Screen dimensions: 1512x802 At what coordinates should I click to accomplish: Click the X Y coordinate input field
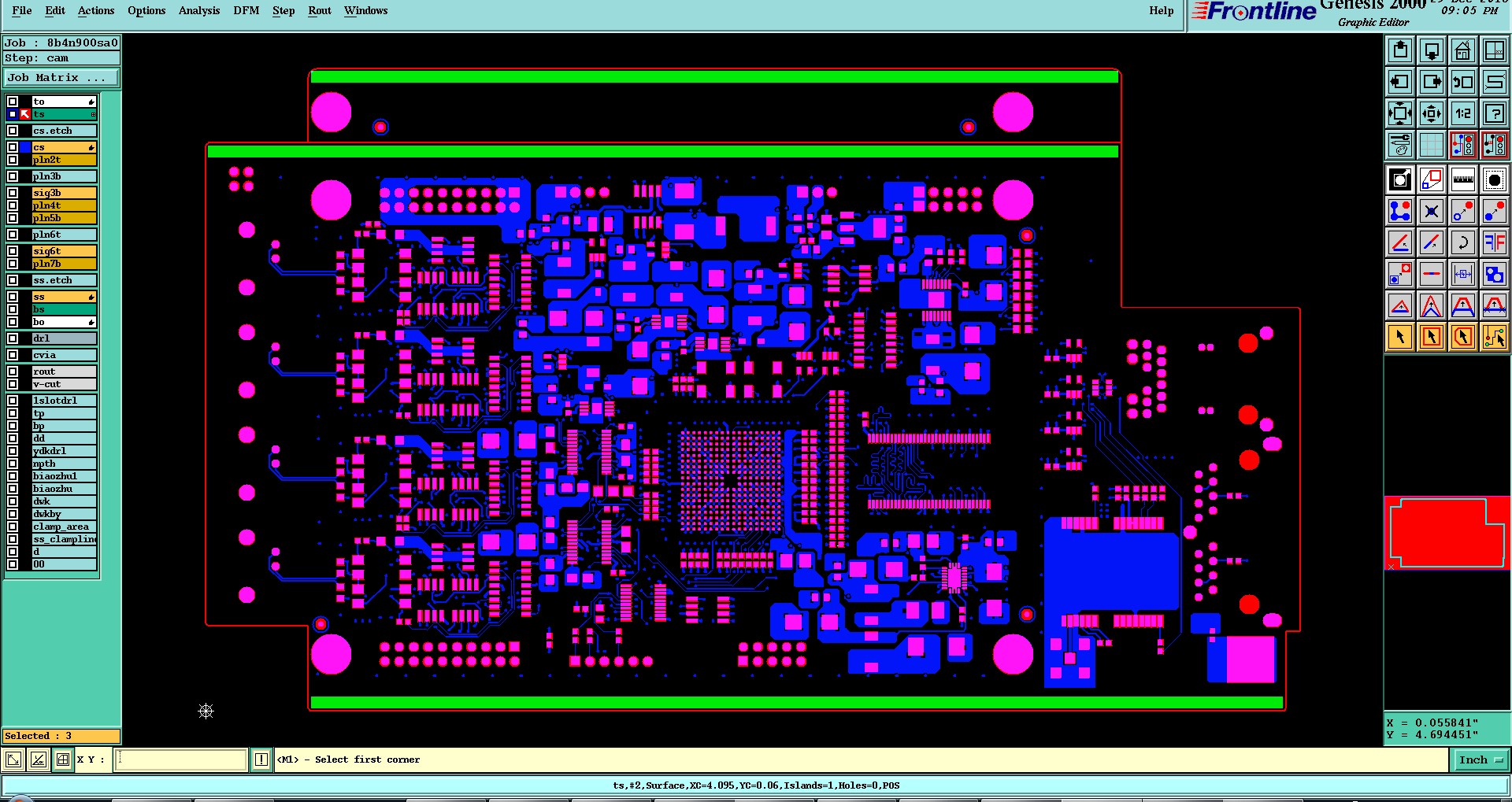coord(181,759)
